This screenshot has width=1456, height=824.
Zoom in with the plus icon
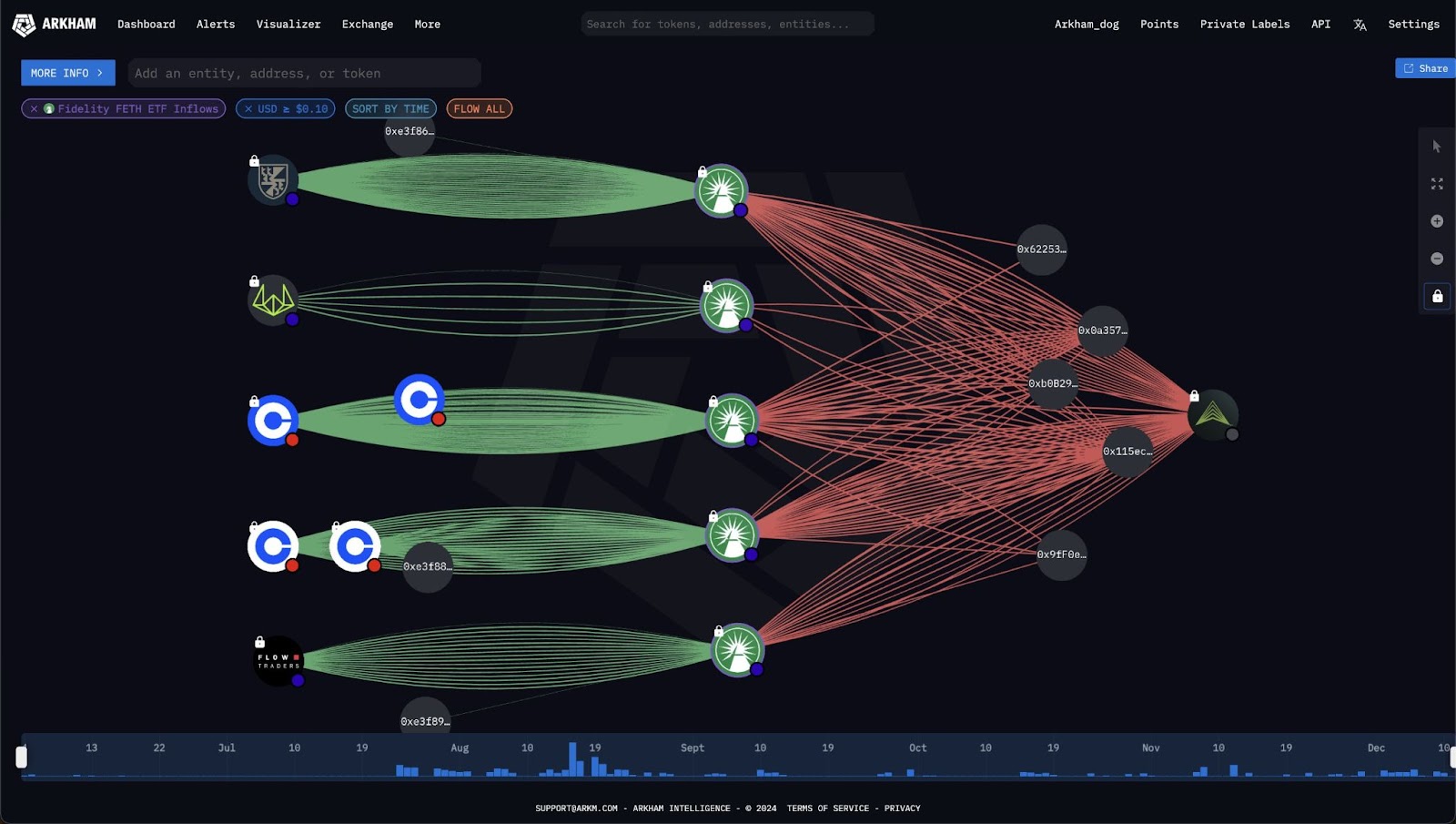[1437, 221]
